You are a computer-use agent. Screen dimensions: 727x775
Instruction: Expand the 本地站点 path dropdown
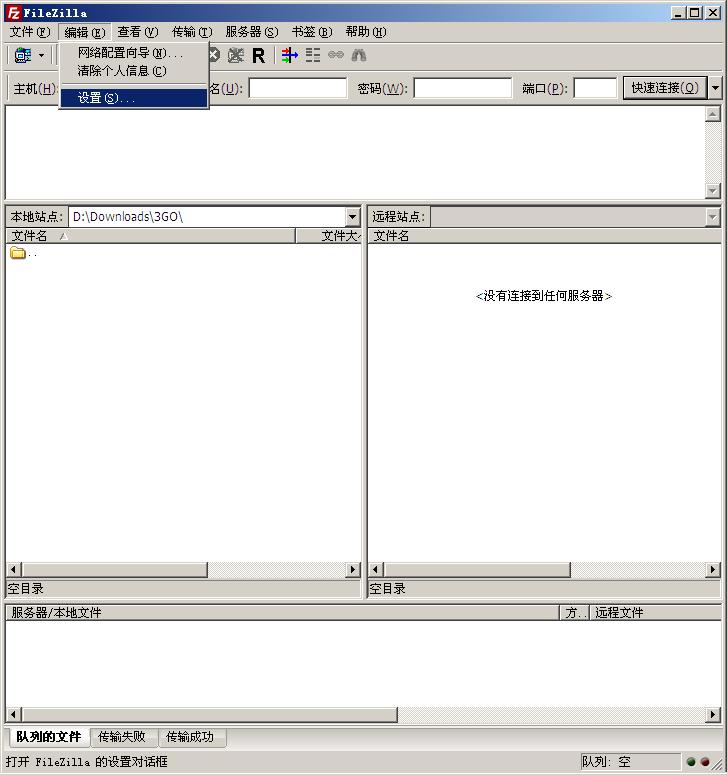(352, 216)
